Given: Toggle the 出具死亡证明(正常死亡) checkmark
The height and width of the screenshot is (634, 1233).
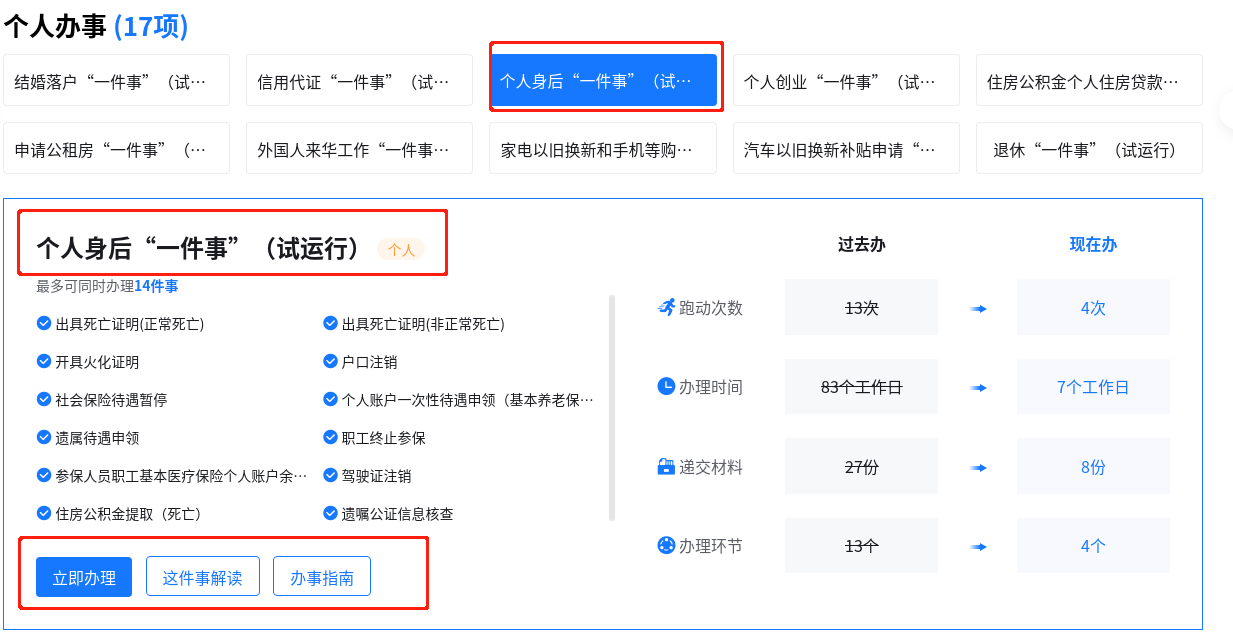Looking at the screenshot, I should [44, 323].
